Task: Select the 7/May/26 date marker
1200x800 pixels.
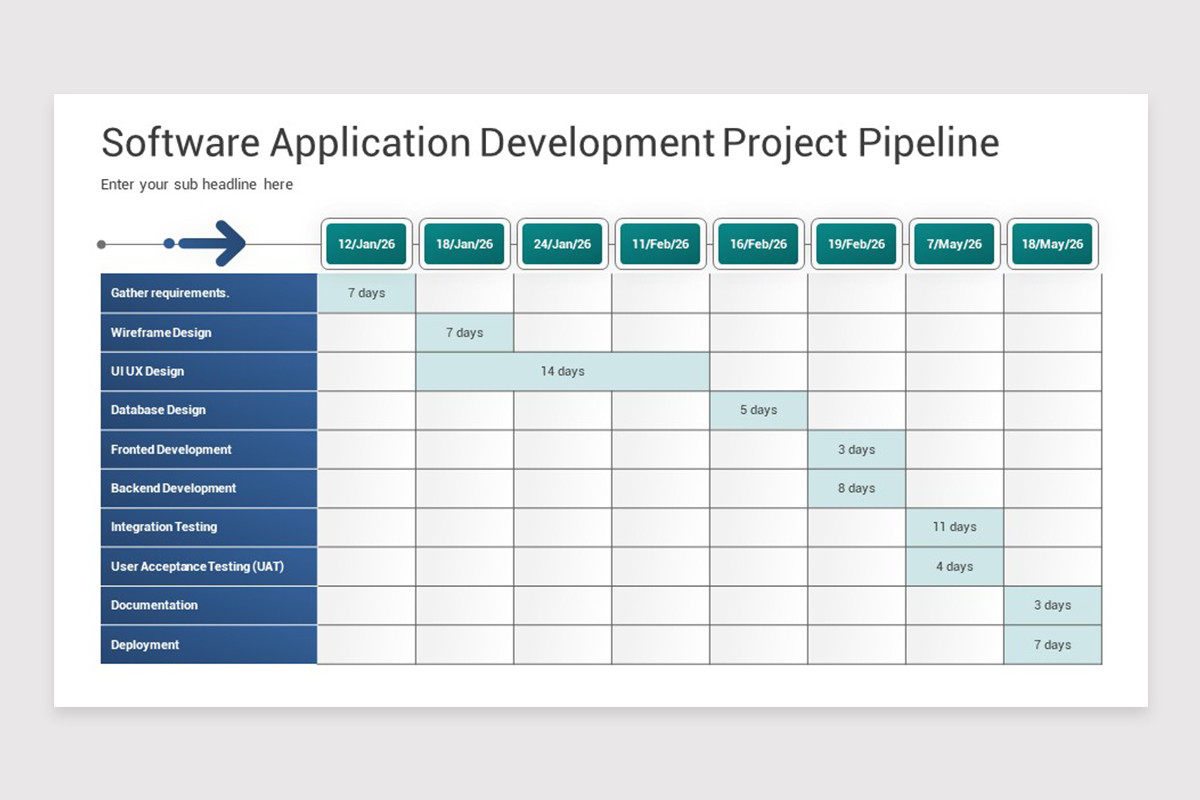Action: (953, 243)
